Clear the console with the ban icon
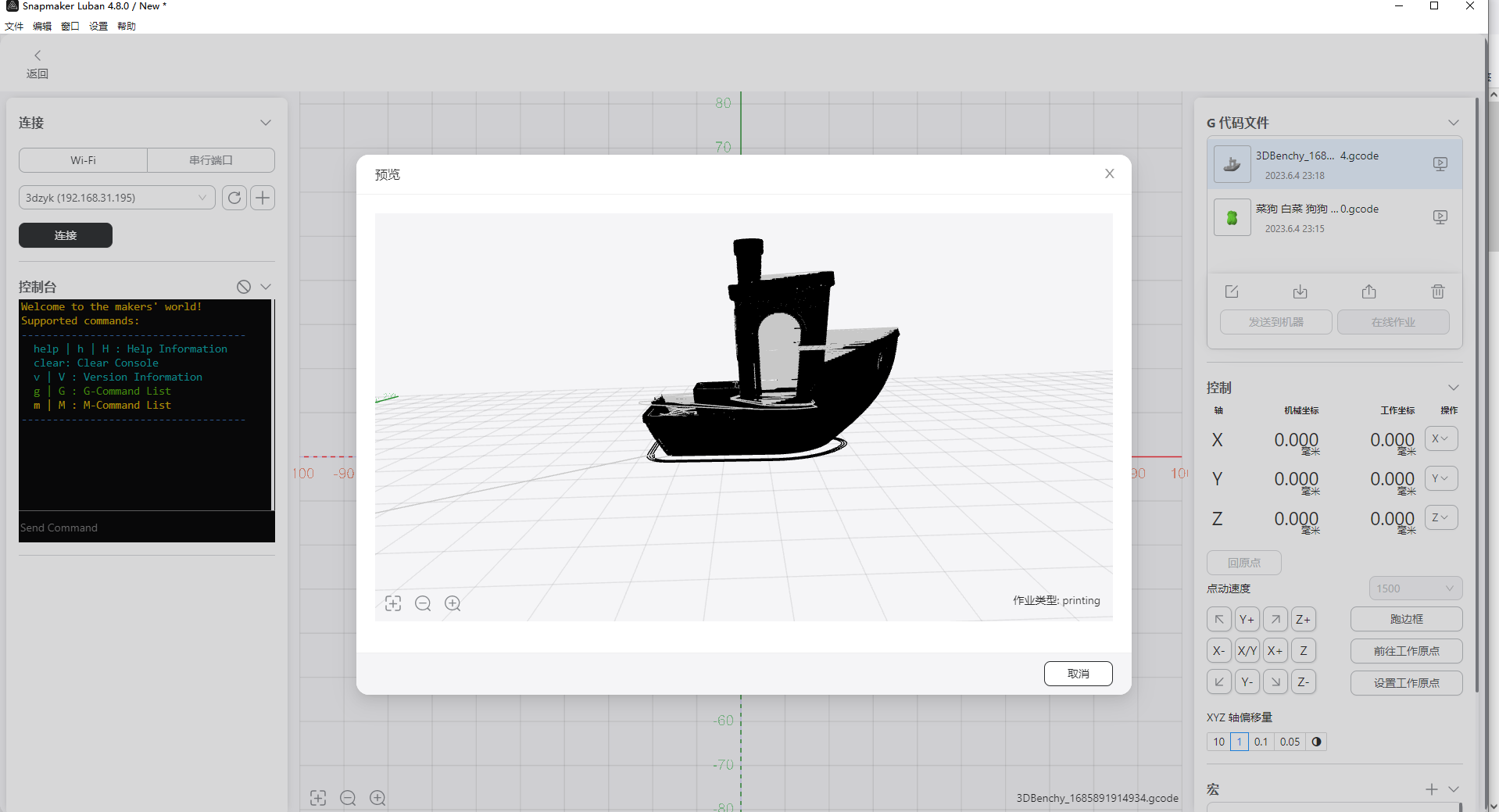 pyautogui.click(x=244, y=287)
